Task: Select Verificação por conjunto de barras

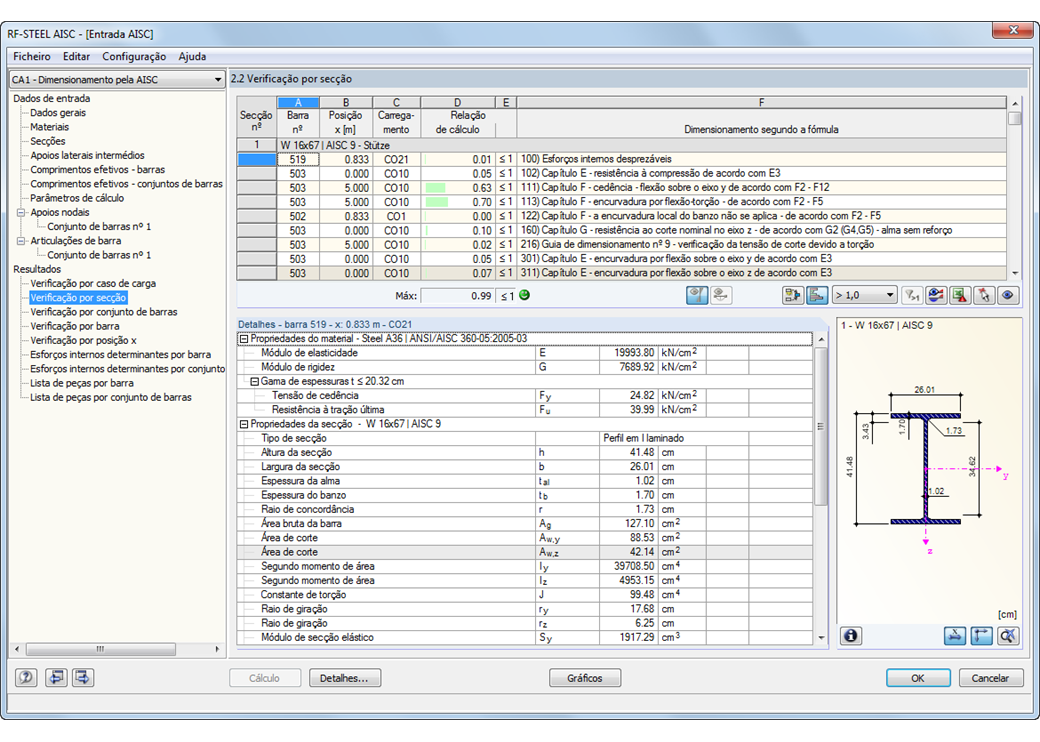Action: pos(103,312)
